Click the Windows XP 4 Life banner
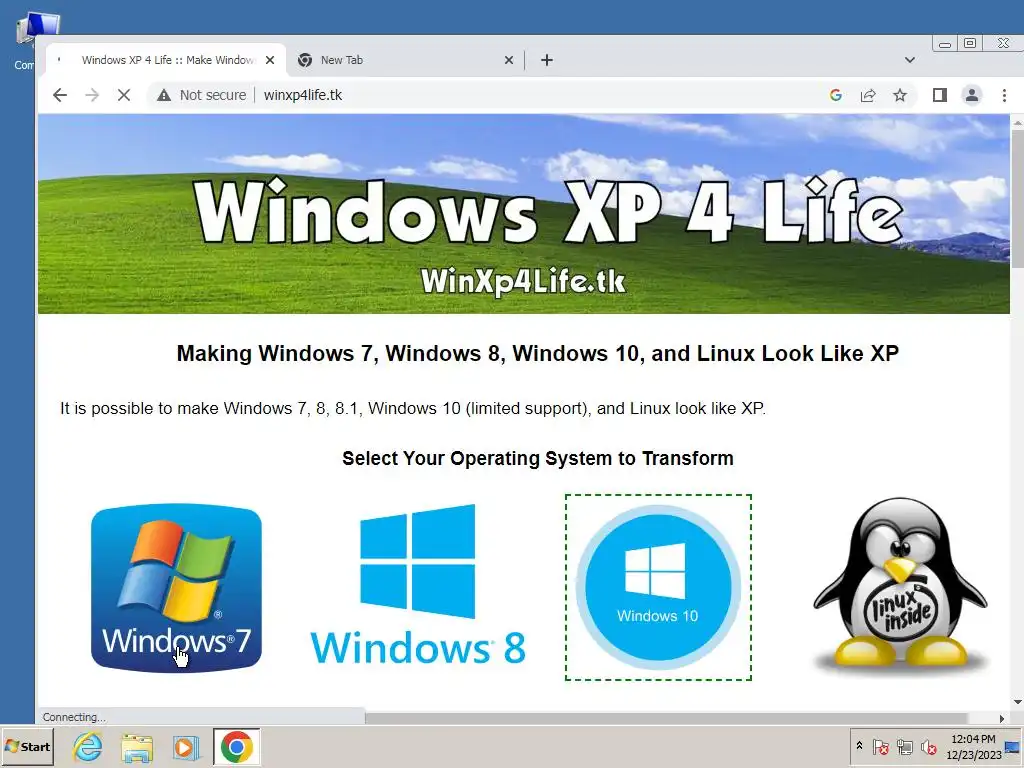This screenshot has height=768, width=1024. [524, 214]
